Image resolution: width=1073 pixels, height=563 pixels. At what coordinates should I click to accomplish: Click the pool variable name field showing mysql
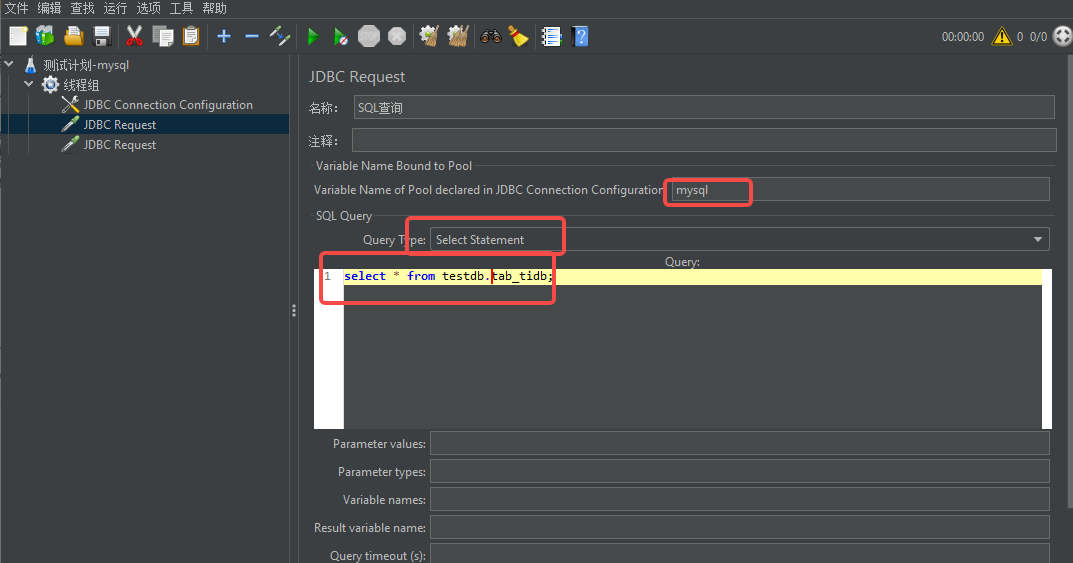(860, 189)
